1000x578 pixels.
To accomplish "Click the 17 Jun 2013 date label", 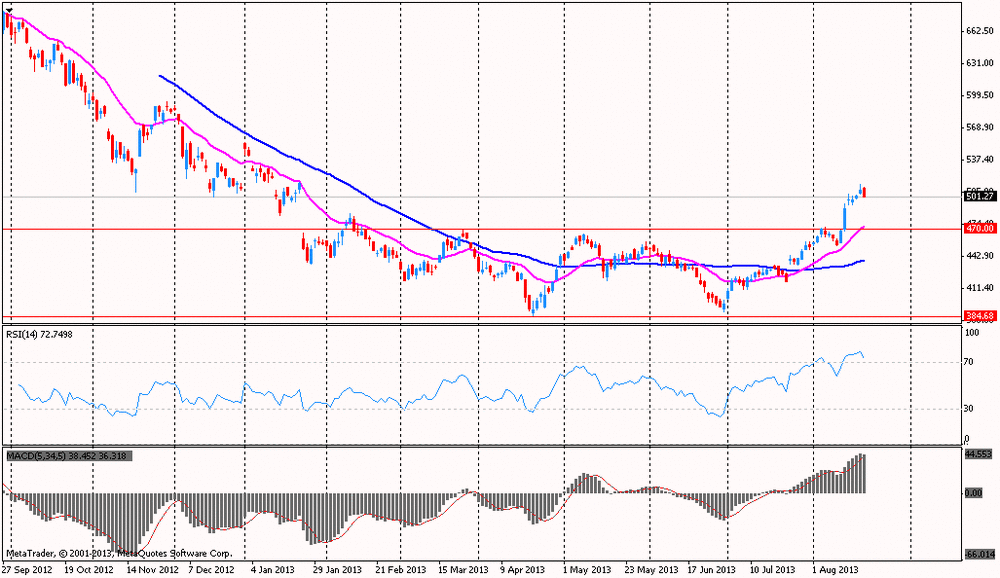I will [x=711, y=569].
